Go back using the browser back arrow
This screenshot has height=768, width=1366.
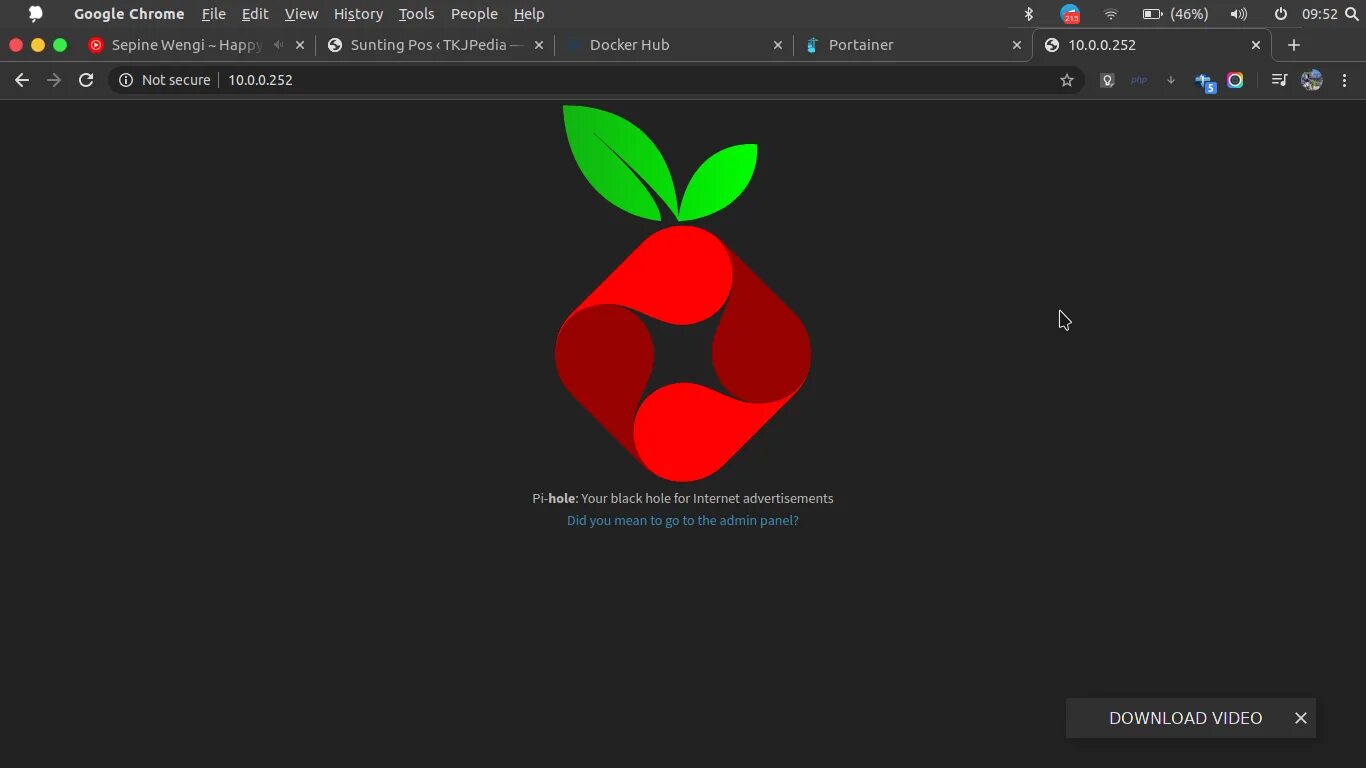coord(22,80)
